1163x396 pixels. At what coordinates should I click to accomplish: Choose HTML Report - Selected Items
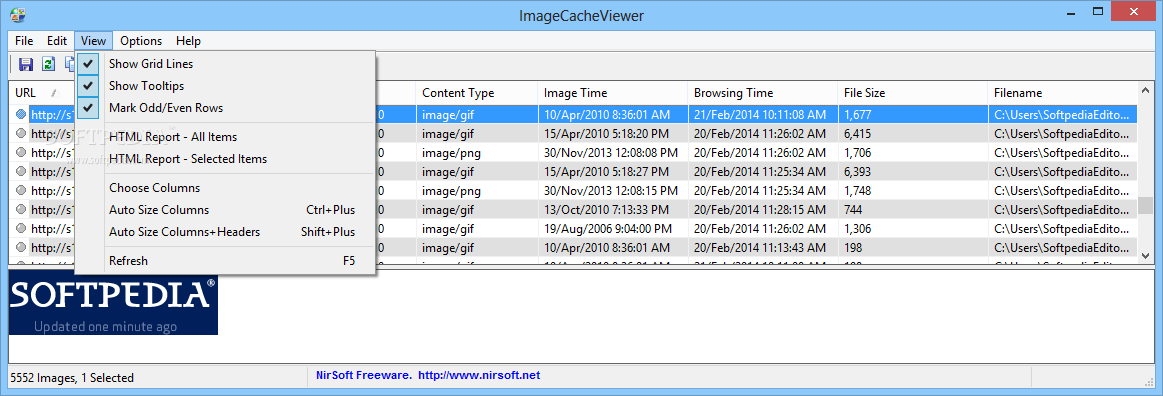[x=225, y=159]
